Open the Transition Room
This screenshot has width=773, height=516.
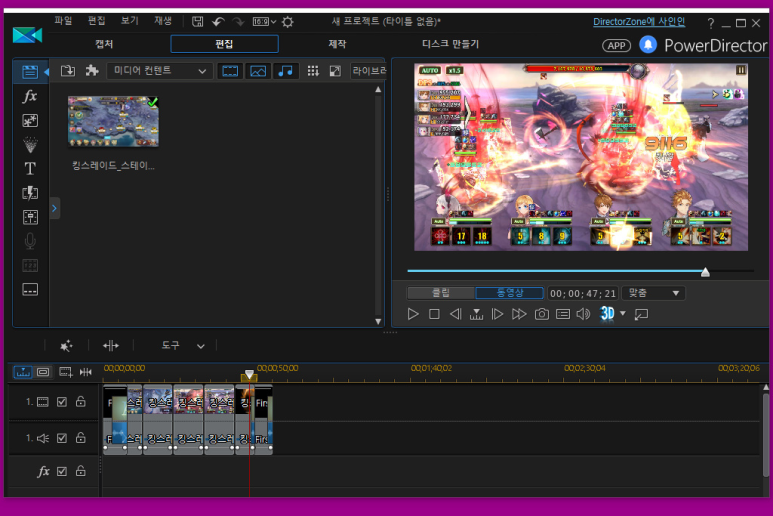30,193
